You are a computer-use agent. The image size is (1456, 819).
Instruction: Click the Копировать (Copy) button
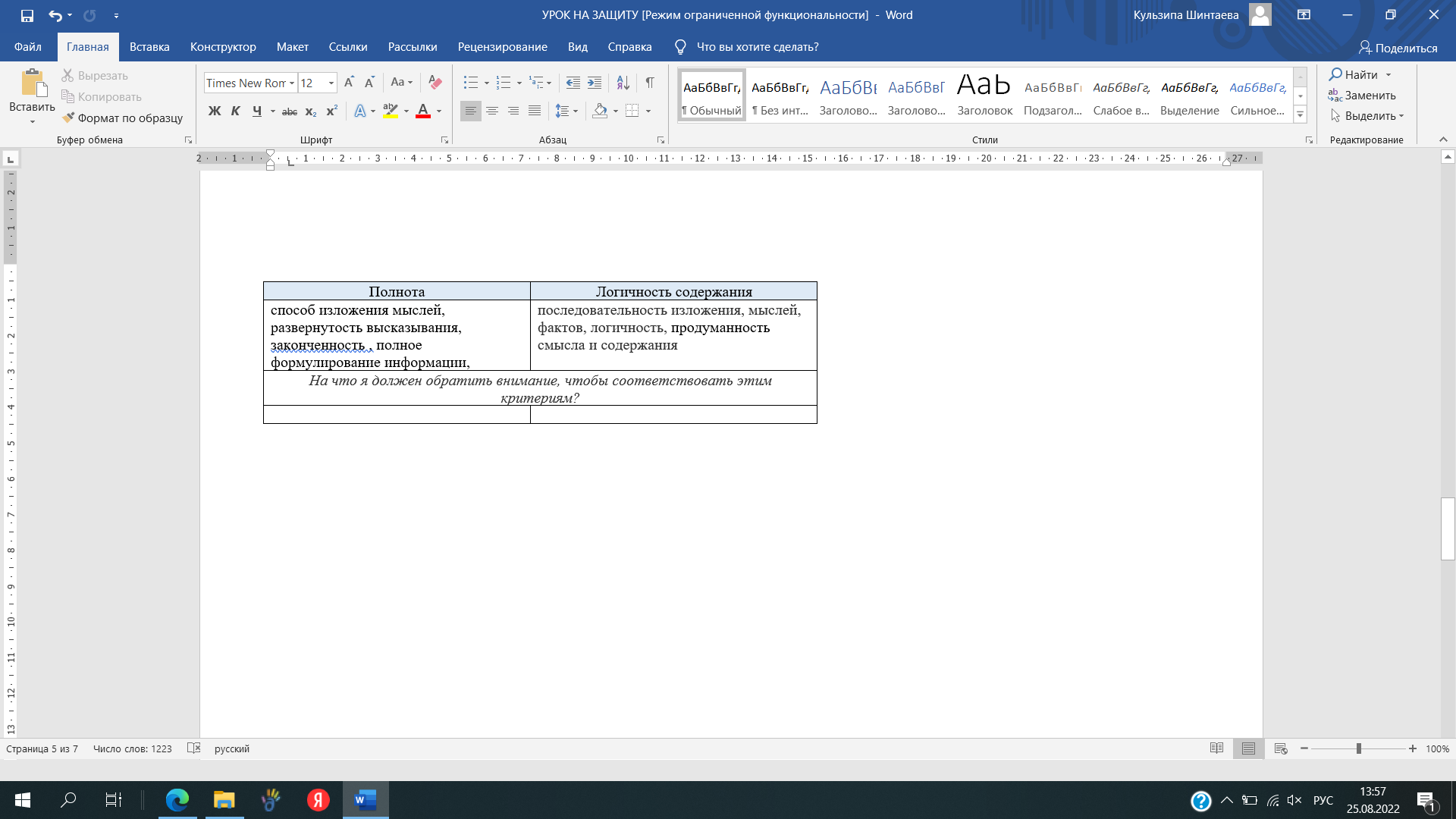click(x=102, y=97)
